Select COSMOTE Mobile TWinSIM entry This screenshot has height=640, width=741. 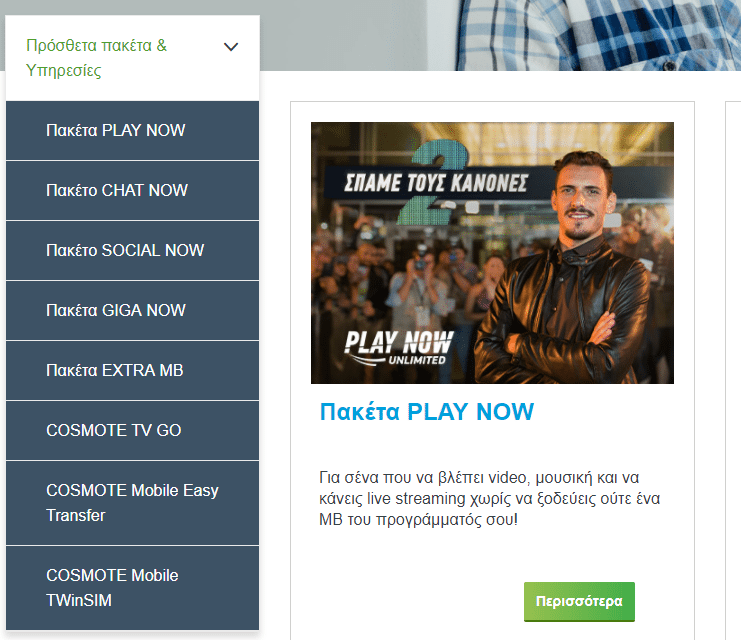(x=132, y=588)
